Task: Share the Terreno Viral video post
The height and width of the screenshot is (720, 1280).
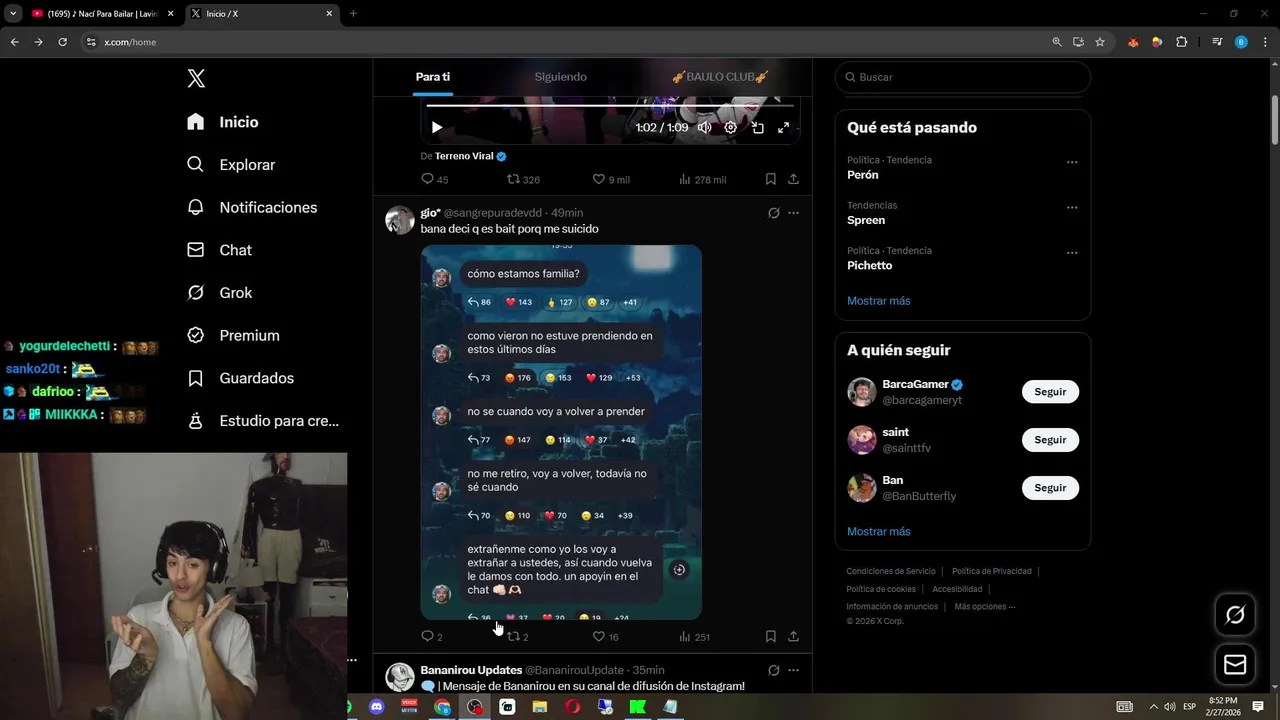Action: pyautogui.click(x=793, y=179)
